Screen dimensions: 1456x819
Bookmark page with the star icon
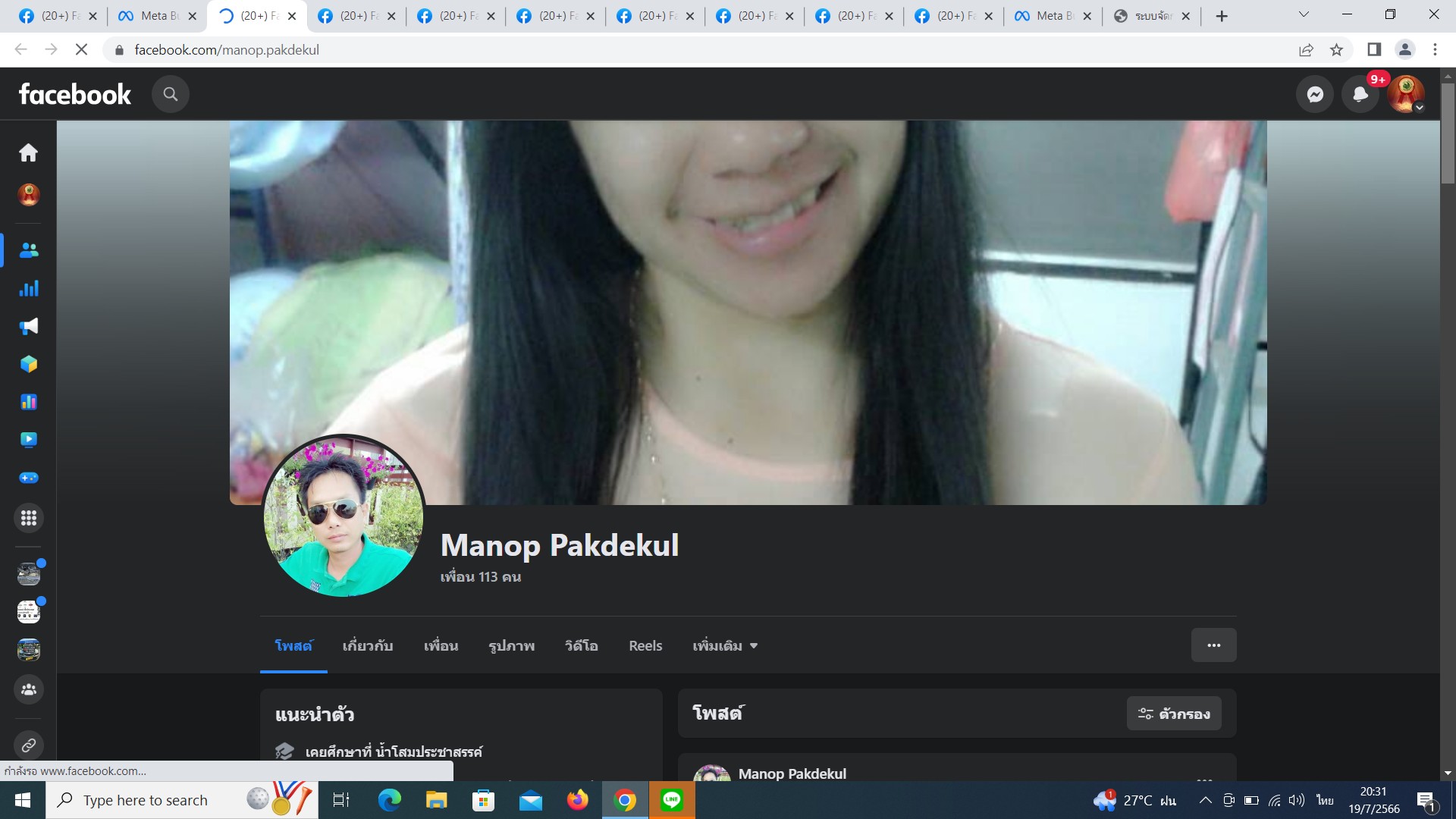(1336, 50)
